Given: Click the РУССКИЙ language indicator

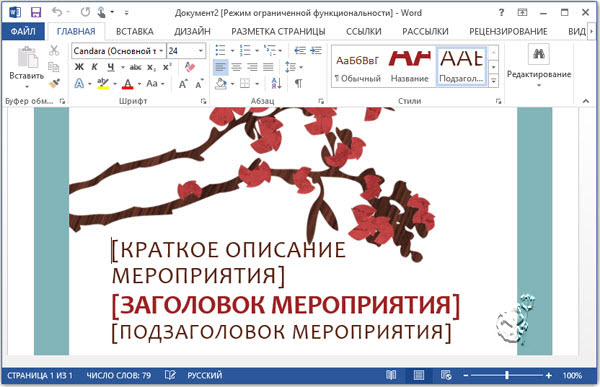Looking at the screenshot, I should tap(205, 376).
